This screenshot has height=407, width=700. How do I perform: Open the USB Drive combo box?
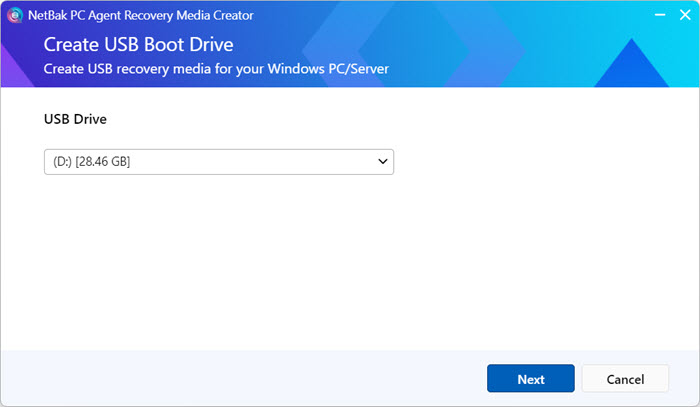coord(218,161)
